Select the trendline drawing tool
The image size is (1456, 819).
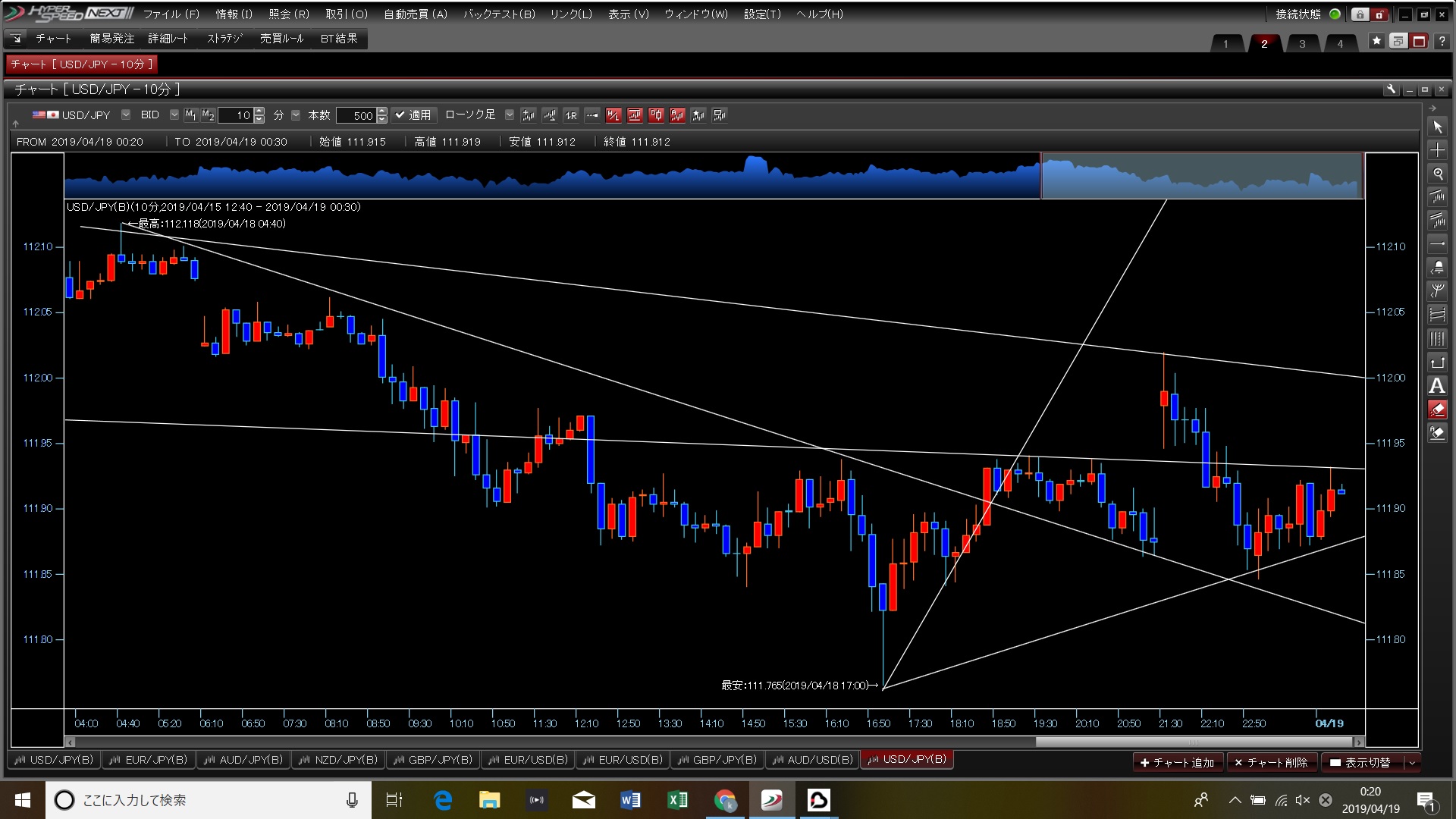point(1437,197)
